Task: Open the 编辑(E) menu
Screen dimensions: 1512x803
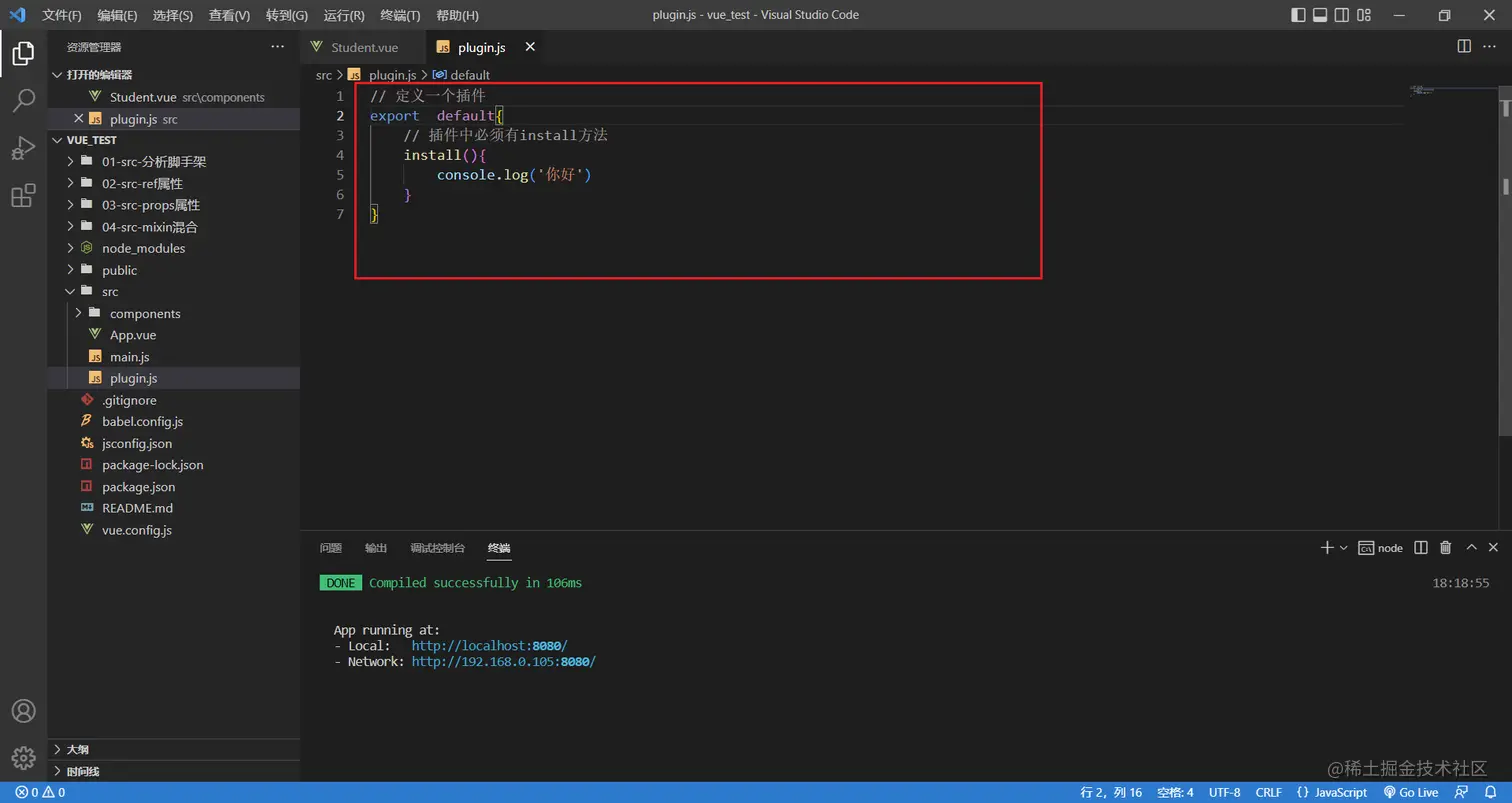Action: (118, 15)
